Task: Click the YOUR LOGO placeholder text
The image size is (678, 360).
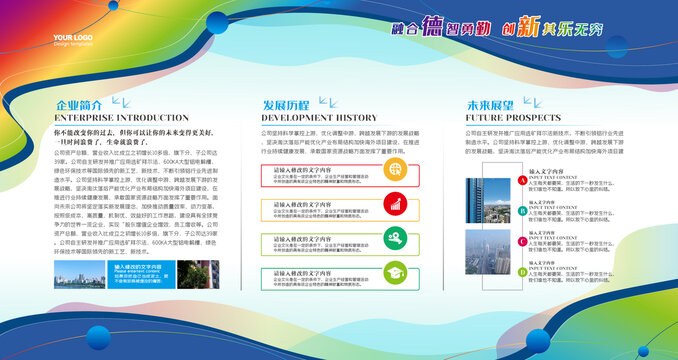Action: [73, 38]
